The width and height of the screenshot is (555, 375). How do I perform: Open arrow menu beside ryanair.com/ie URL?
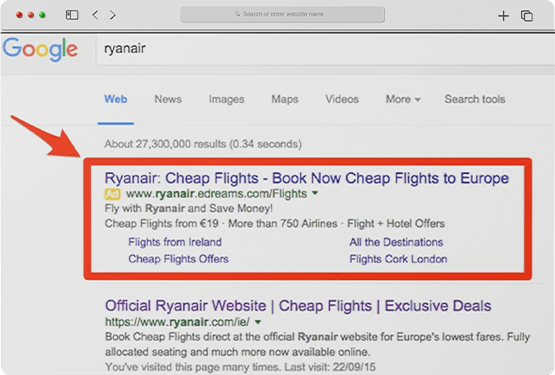point(258,322)
